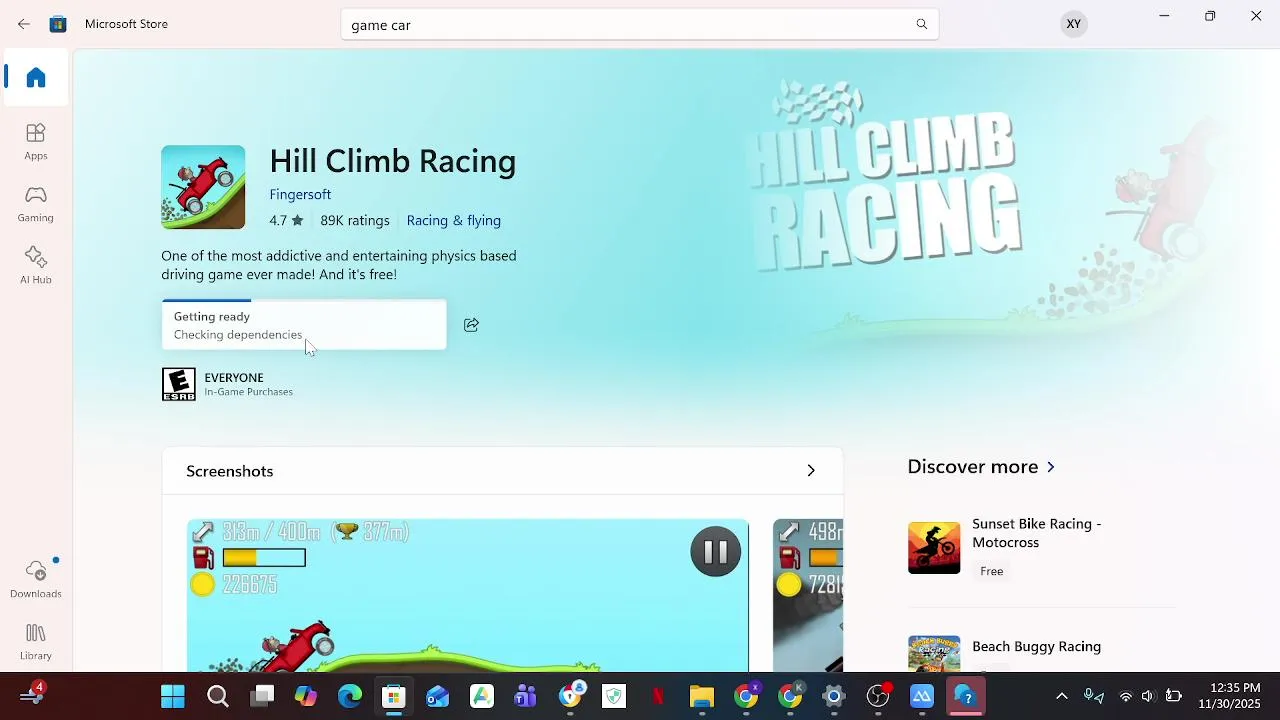Open Microsoft Edge from the taskbar
Image resolution: width=1280 pixels, height=720 pixels.
point(350,696)
